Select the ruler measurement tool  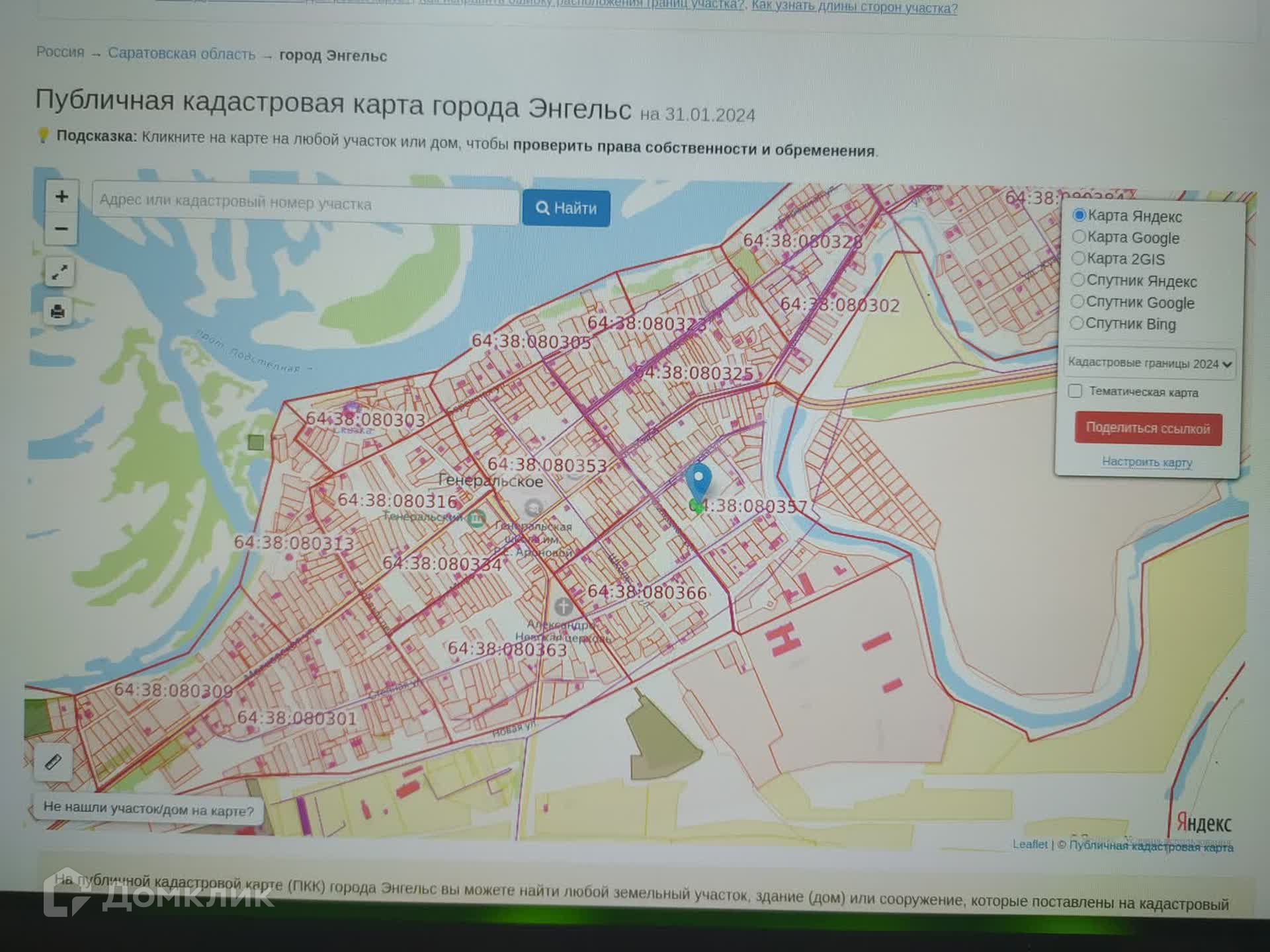pyautogui.click(x=53, y=762)
